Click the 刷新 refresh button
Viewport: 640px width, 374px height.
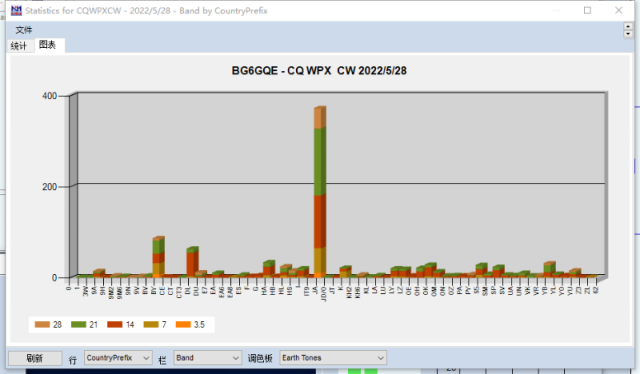tap(35, 358)
